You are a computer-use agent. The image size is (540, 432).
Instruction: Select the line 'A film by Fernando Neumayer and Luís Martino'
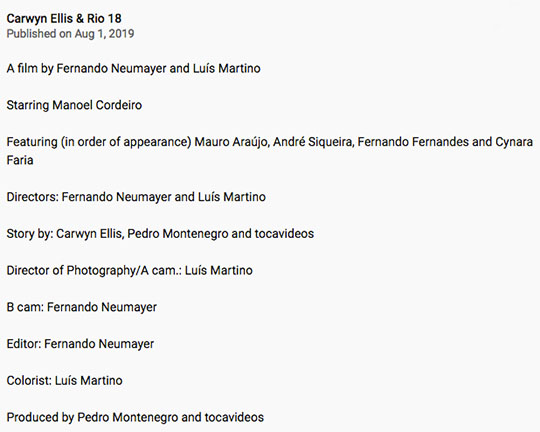[133, 69]
